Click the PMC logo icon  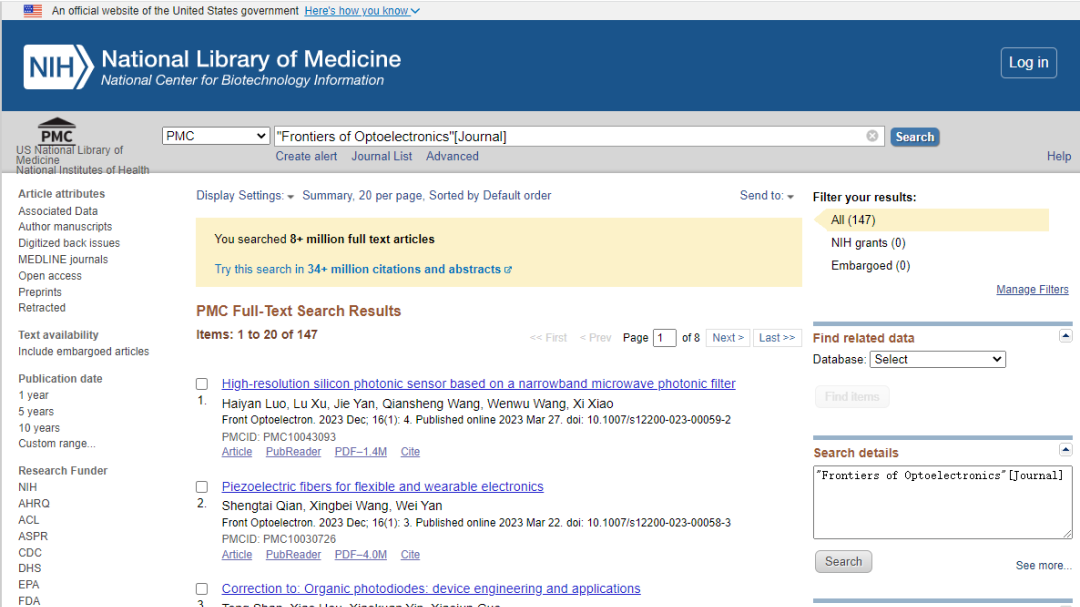[56, 131]
